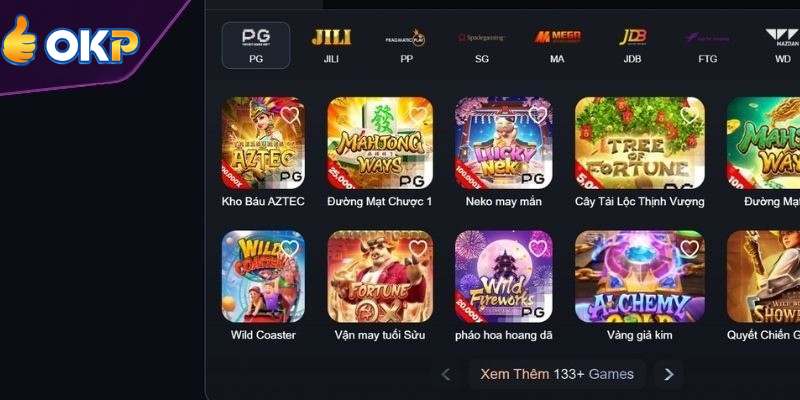Toggle heart on Alchemy Gold game
This screenshot has height=400, width=800.
tap(689, 248)
